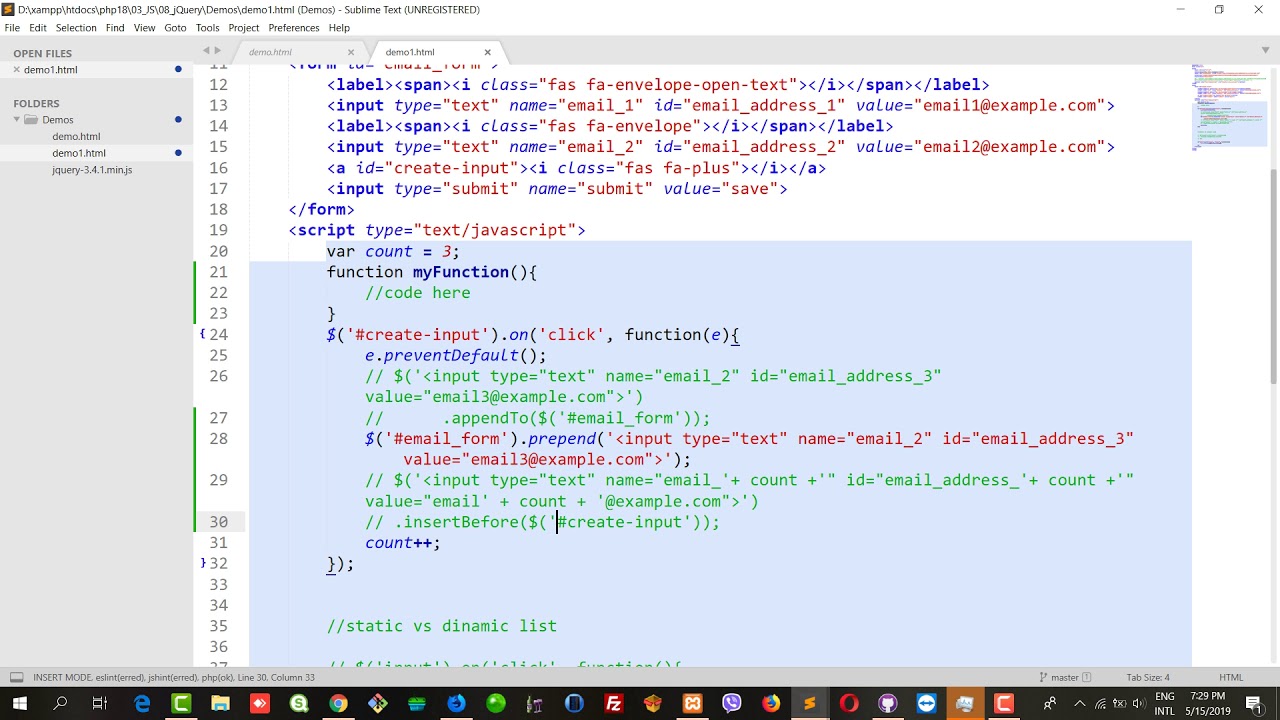Close the demo.html tab
Screen dimensions: 1280x720
pyautogui.click(x=351, y=52)
